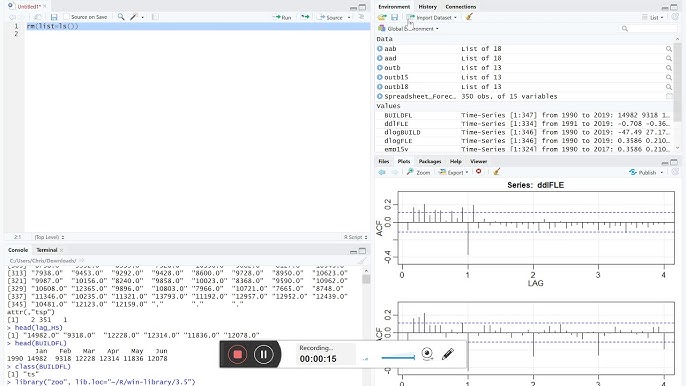Switch to the History tab

[427, 7]
